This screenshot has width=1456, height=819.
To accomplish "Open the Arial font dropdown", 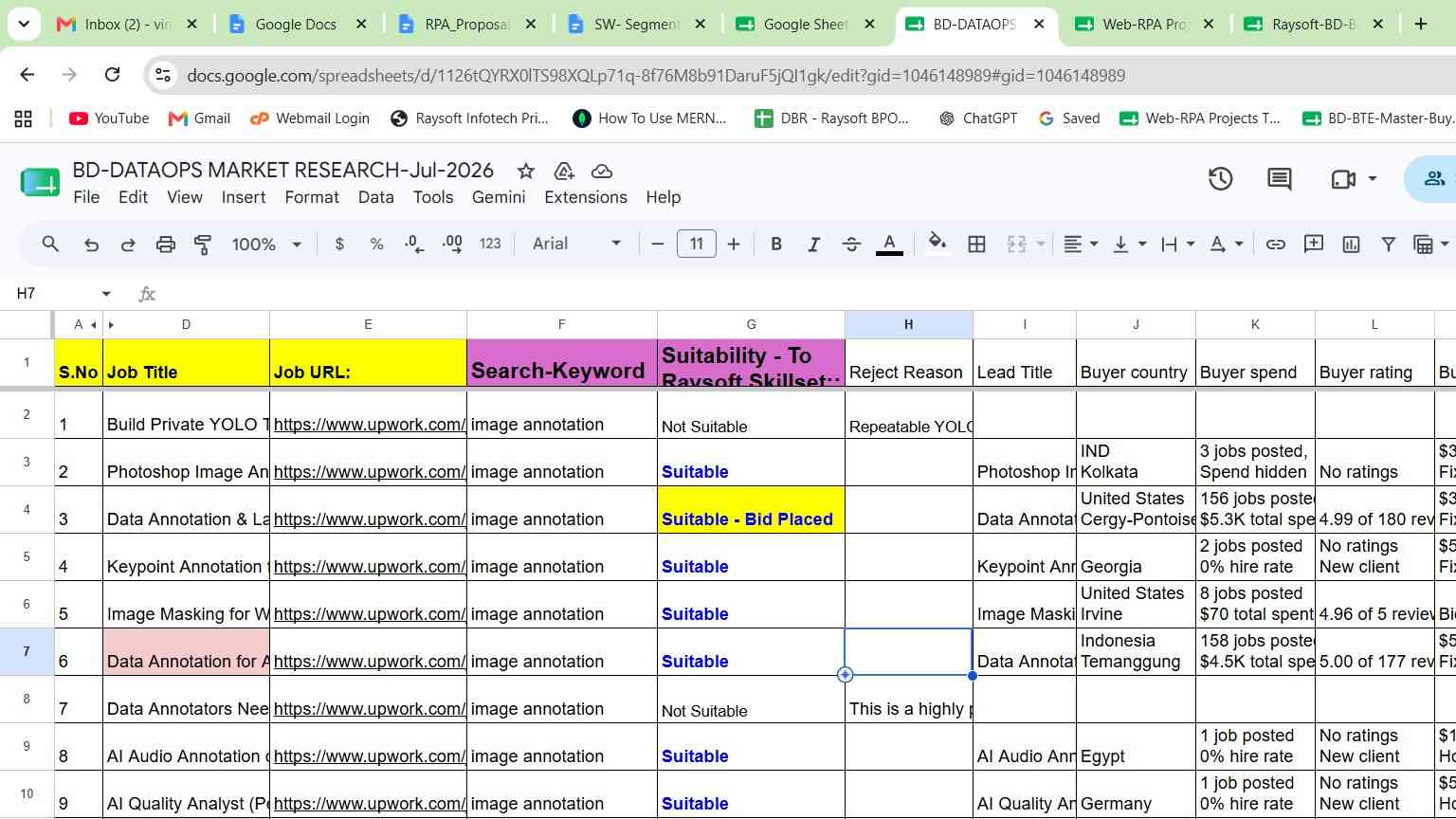I will click(x=576, y=245).
